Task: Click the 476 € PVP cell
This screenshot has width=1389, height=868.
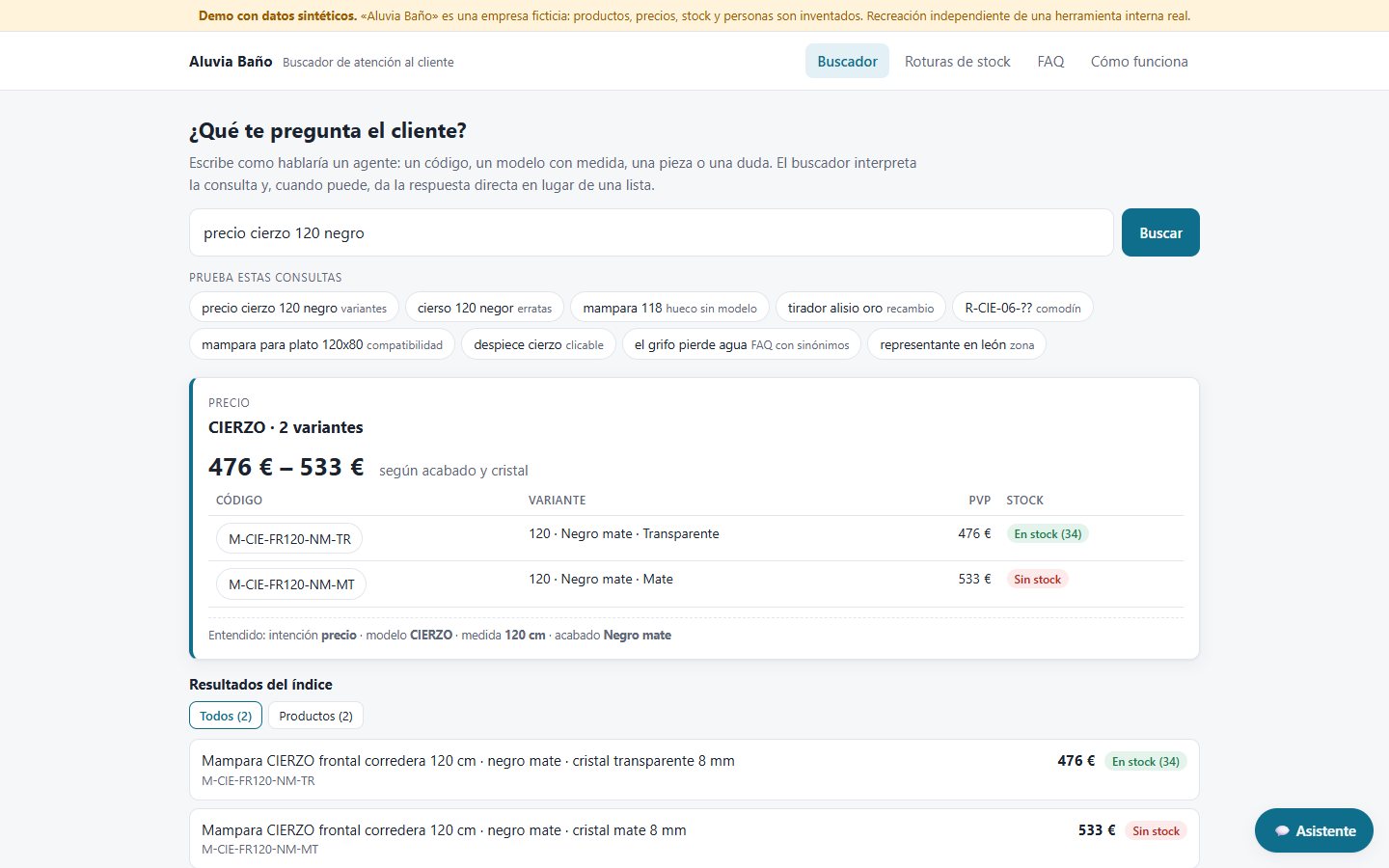Action: [x=974, y=533]
